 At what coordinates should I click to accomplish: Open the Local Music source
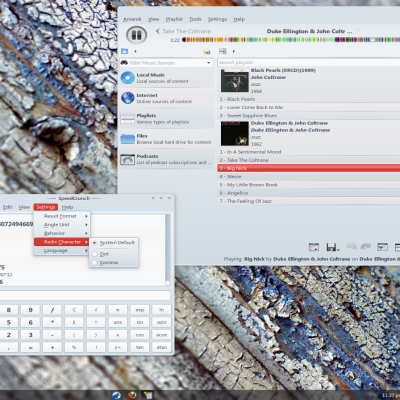(167, 78)
